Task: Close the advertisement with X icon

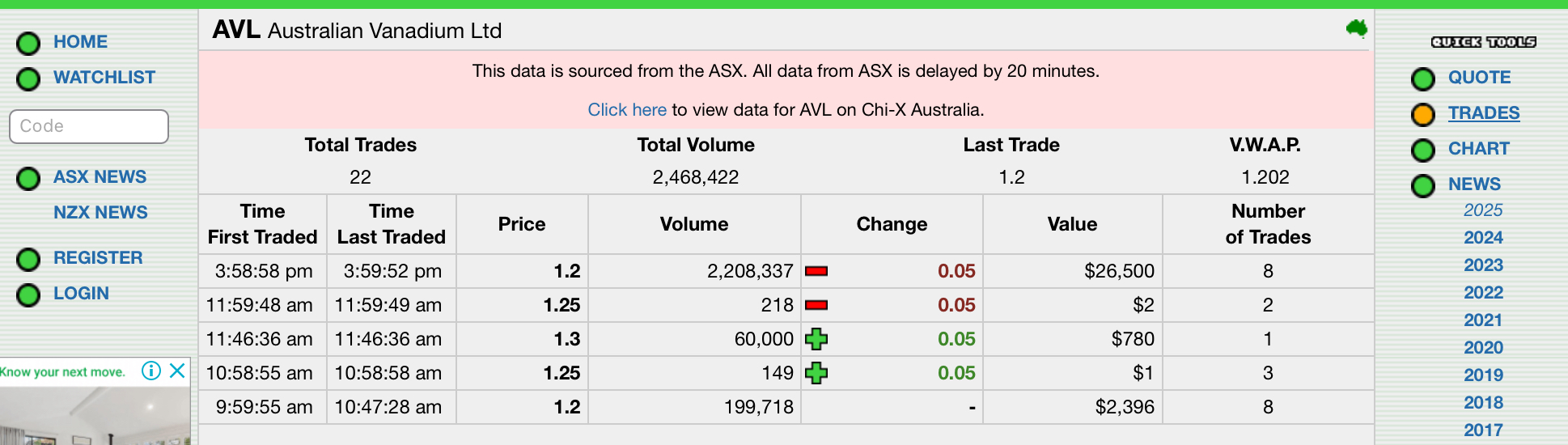Action: tap(177, 371)
